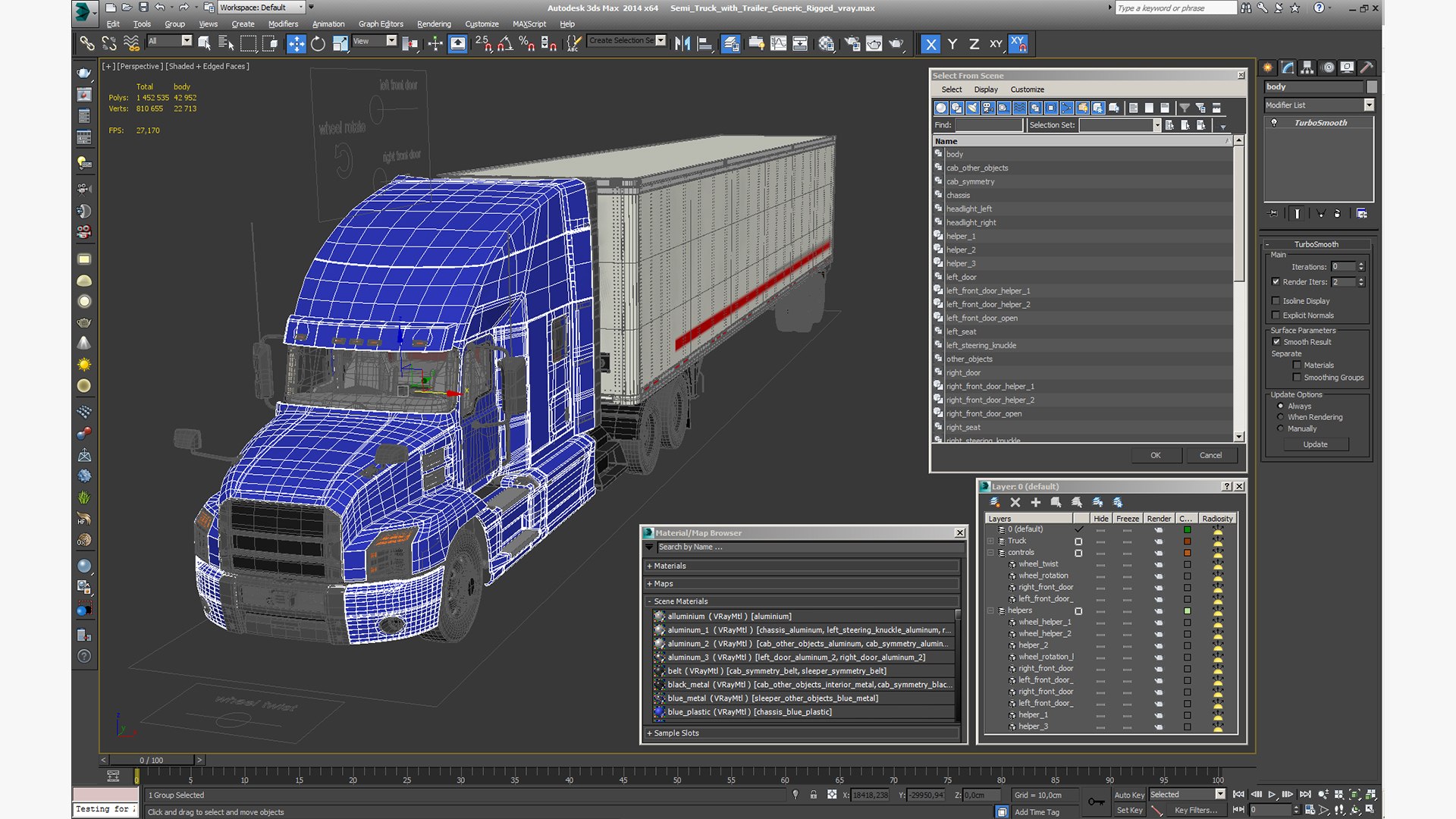1456x819 pixels.
Task: Enable Separate by Smoothing Groups checkbox
Action: (x=1297, y=378)
